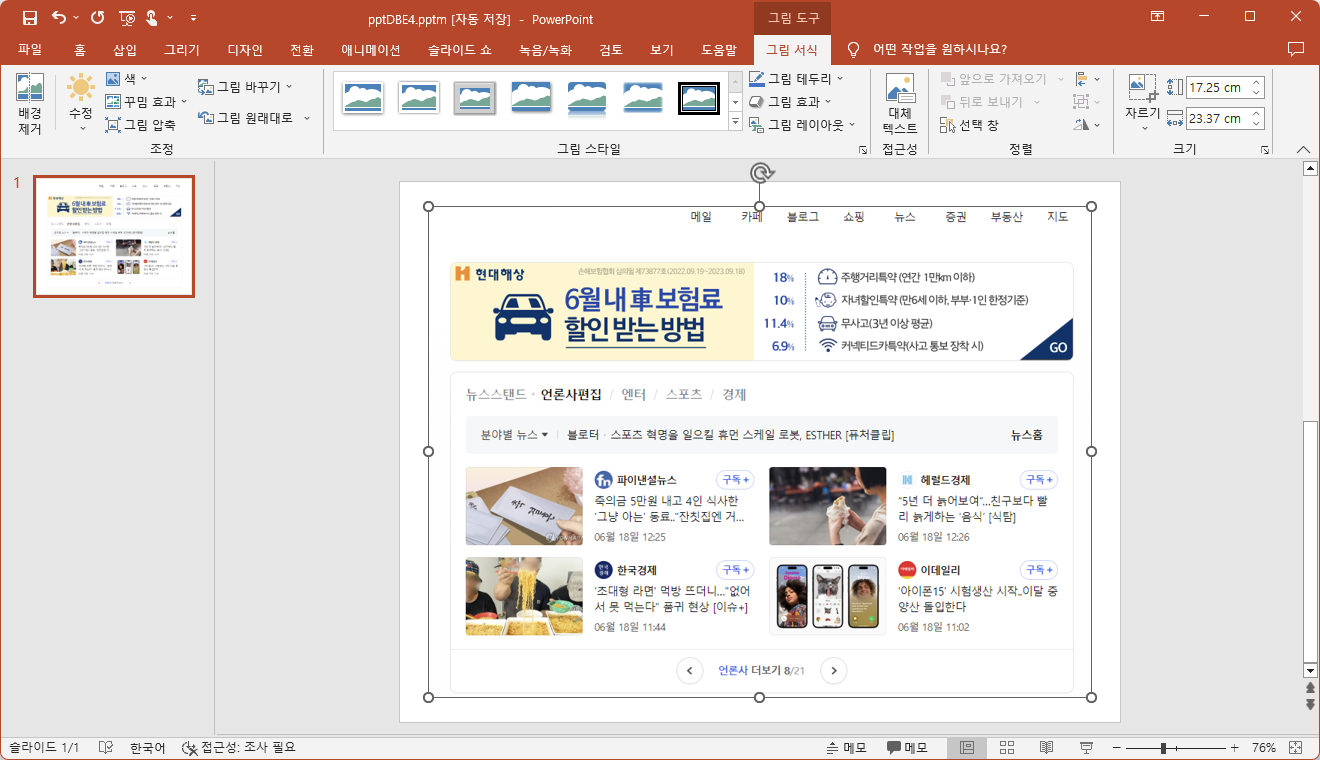Switch to 삽입 tab
The image size is (1320, 760).
[x=125, y=50]
